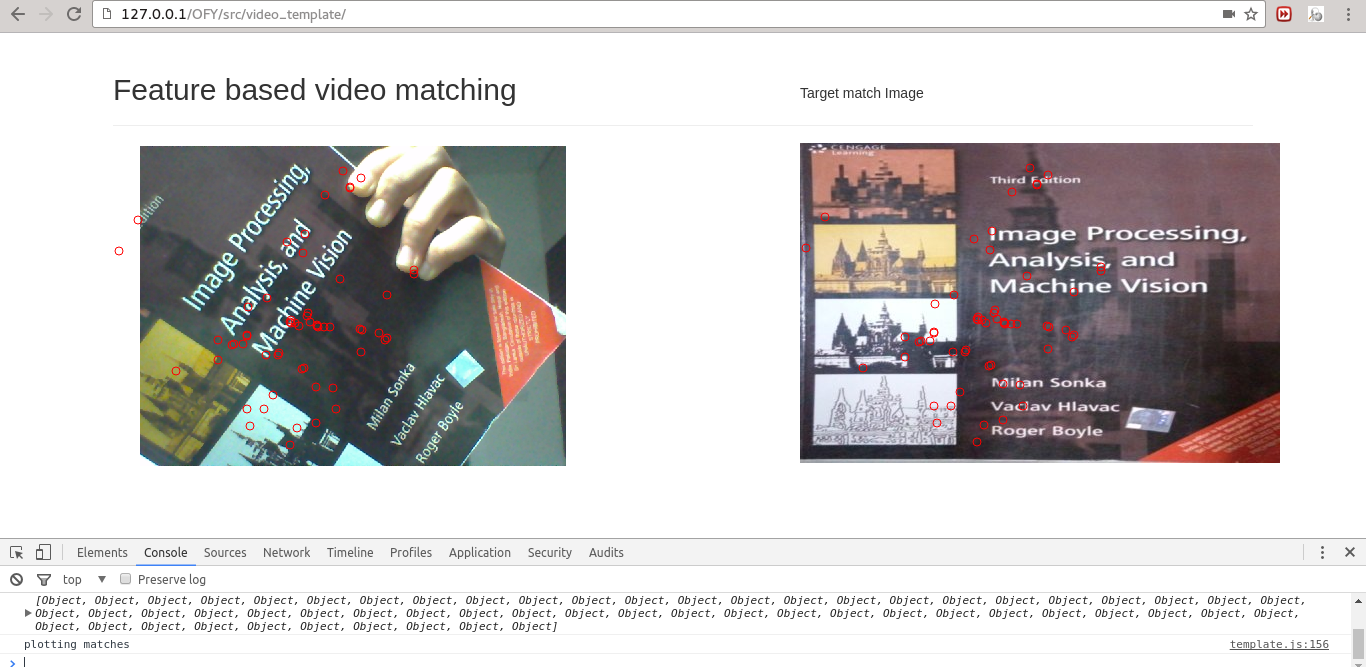Open the Elements tab
Screen dimensions: 1366x667
[x=102, y=552]
